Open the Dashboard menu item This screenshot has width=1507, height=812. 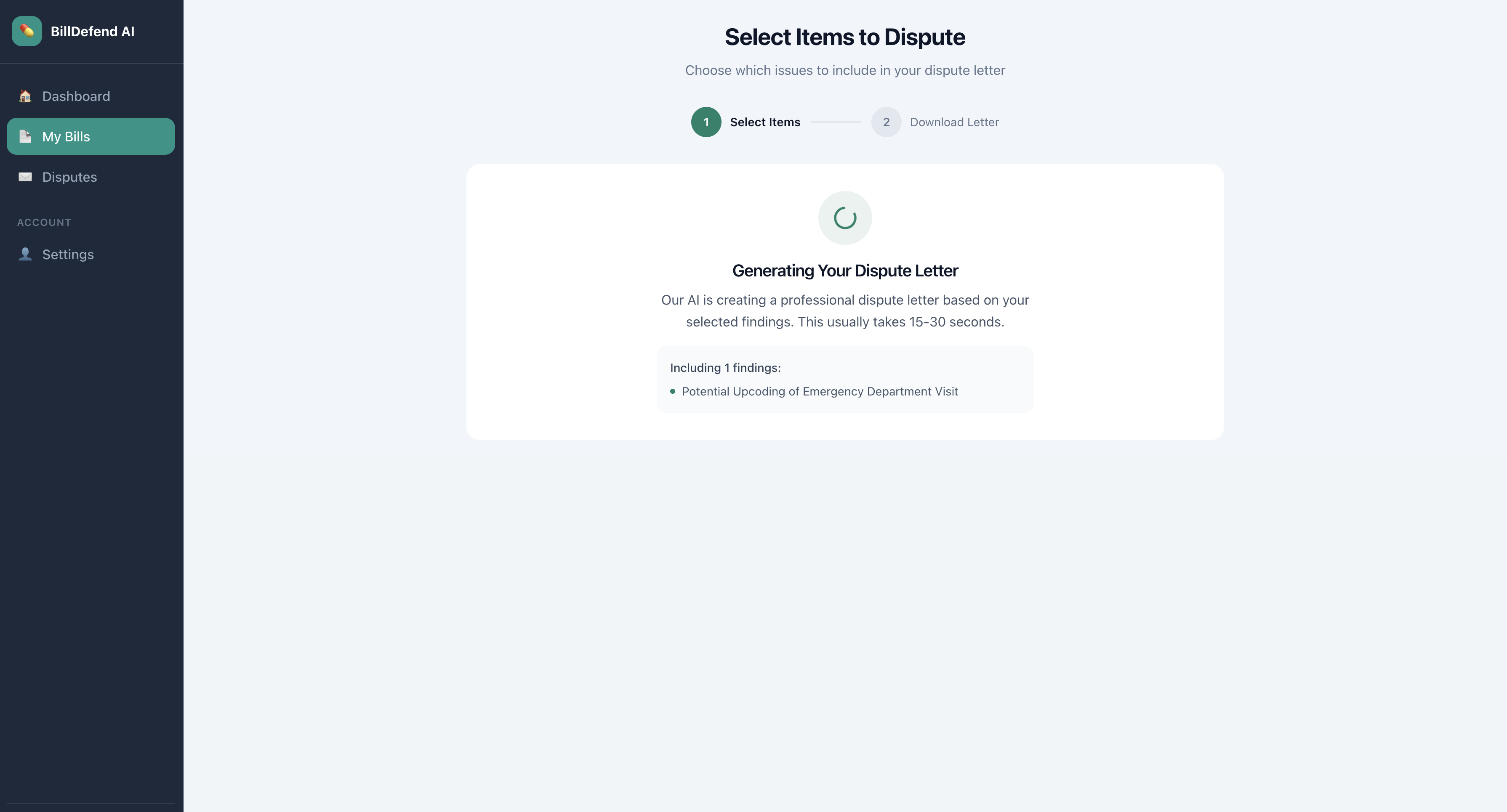[76, 96]
